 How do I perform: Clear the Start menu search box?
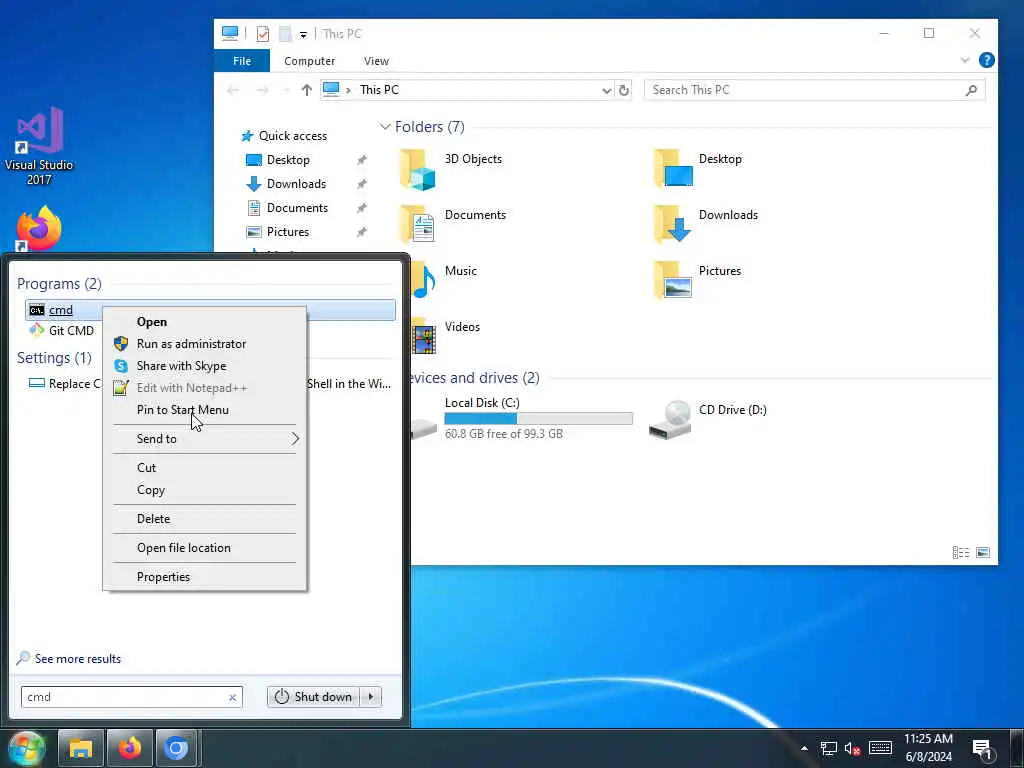click(232, 697)
